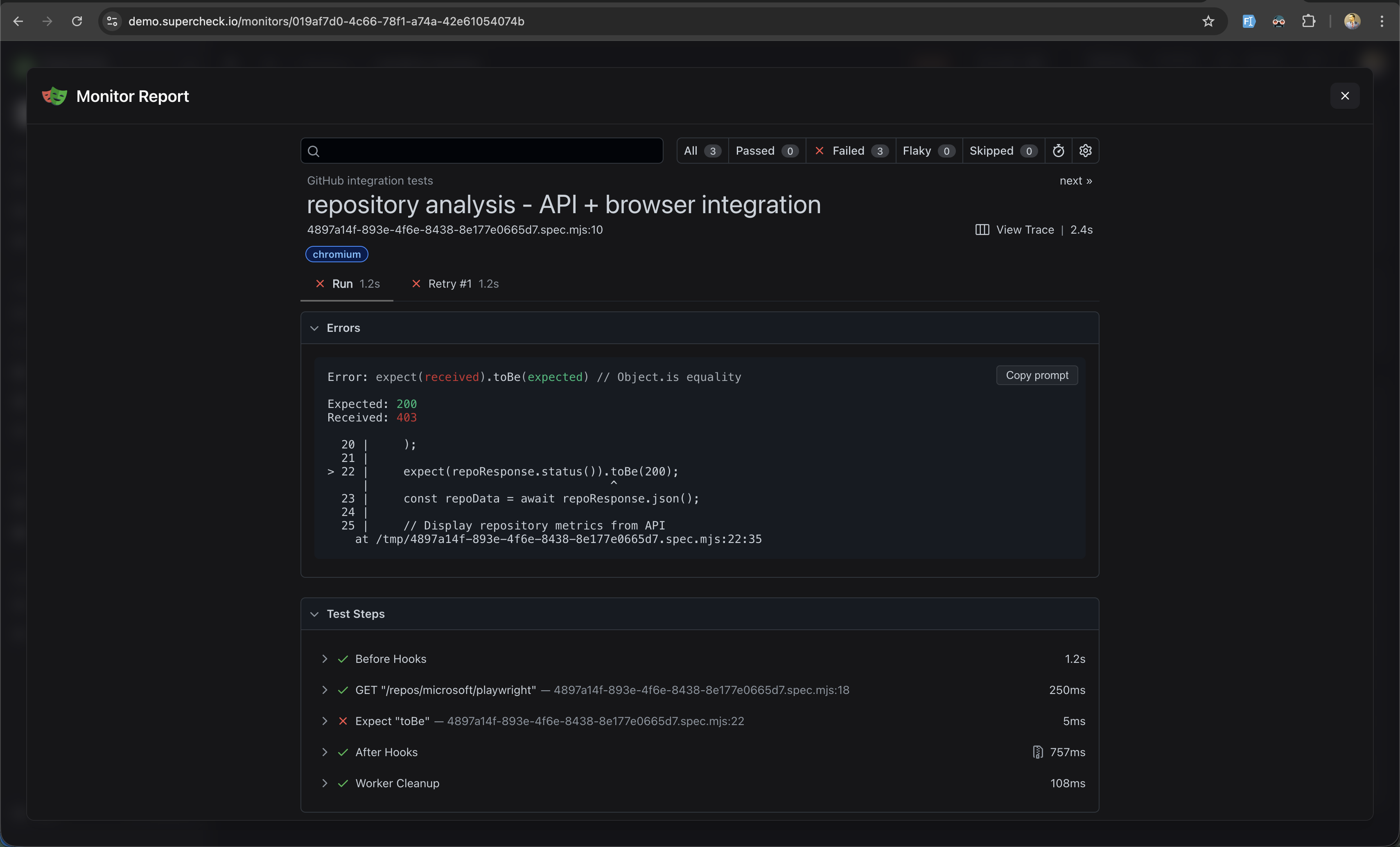1400x847 pixels.
Task: Open the next failed test via next link
Action: (1075, 180)
